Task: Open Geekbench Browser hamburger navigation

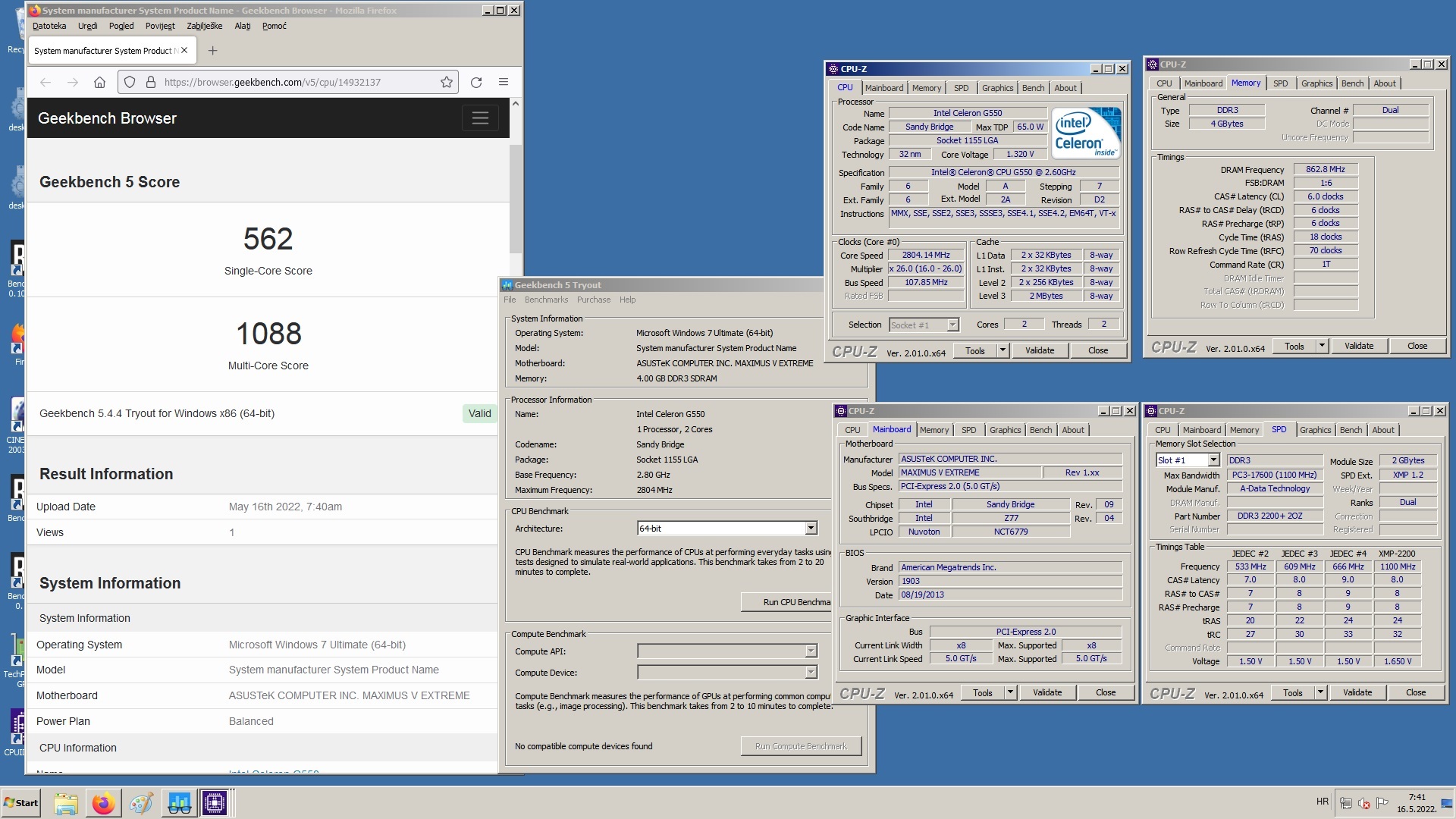Action: tap(480, 118)
